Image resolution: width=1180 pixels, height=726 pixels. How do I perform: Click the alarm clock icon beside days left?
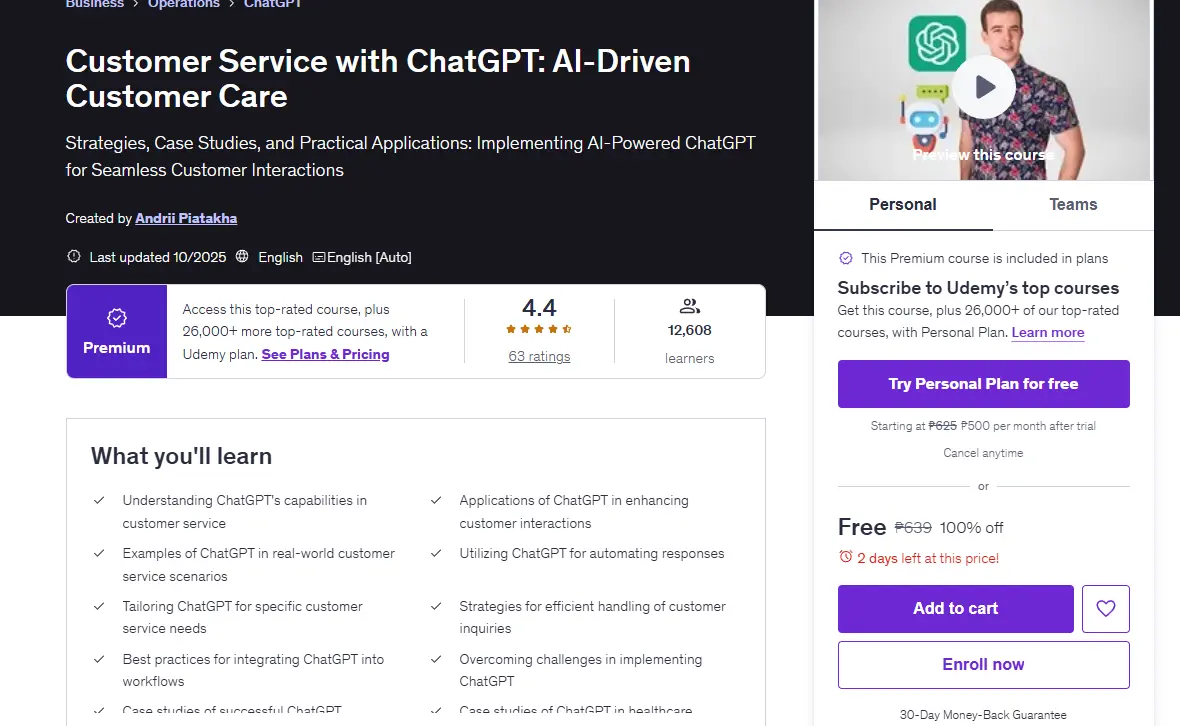pos(845,557)
